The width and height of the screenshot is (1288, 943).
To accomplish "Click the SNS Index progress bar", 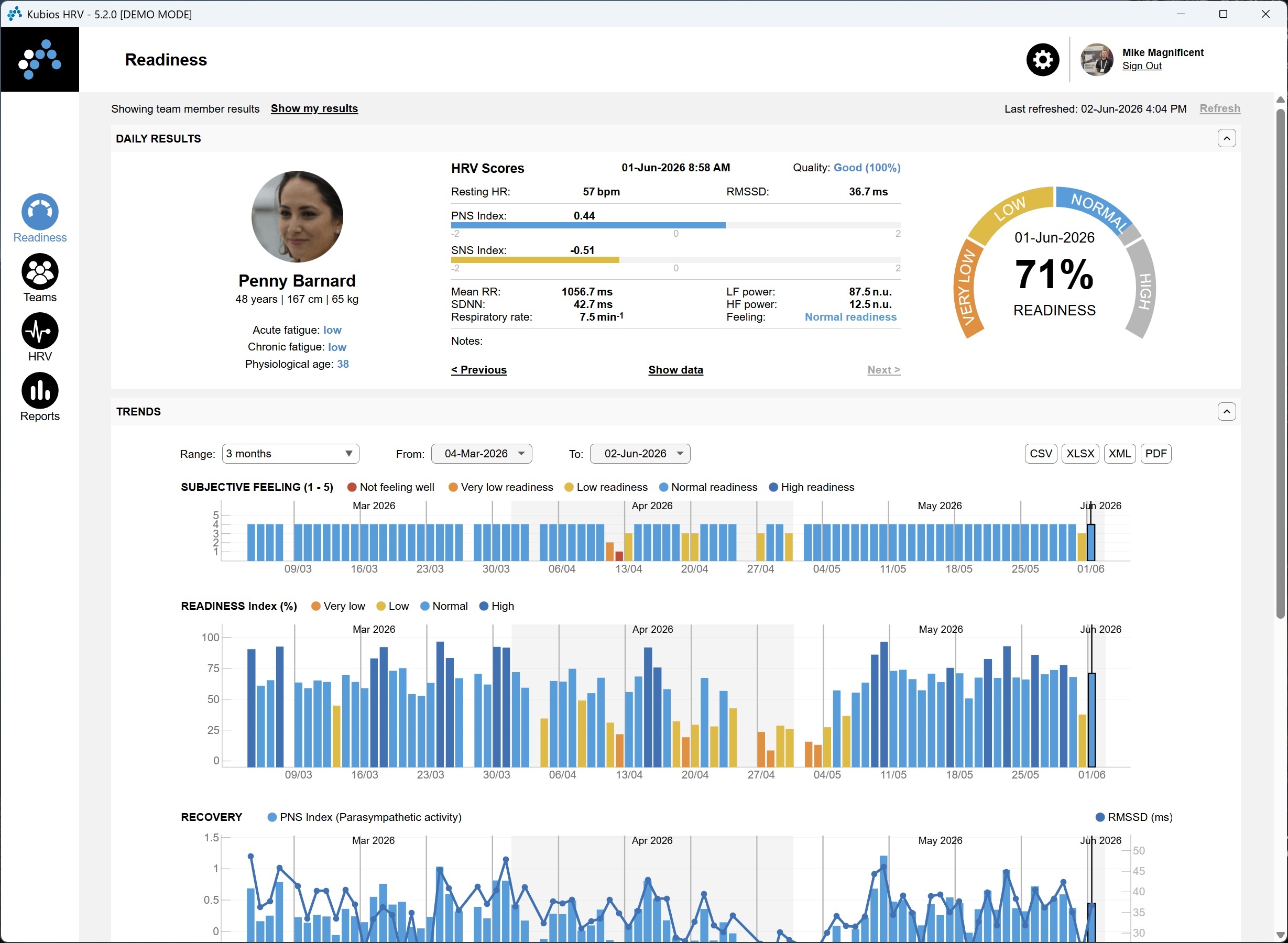I will pyautogui.click(x=675, y=260).
